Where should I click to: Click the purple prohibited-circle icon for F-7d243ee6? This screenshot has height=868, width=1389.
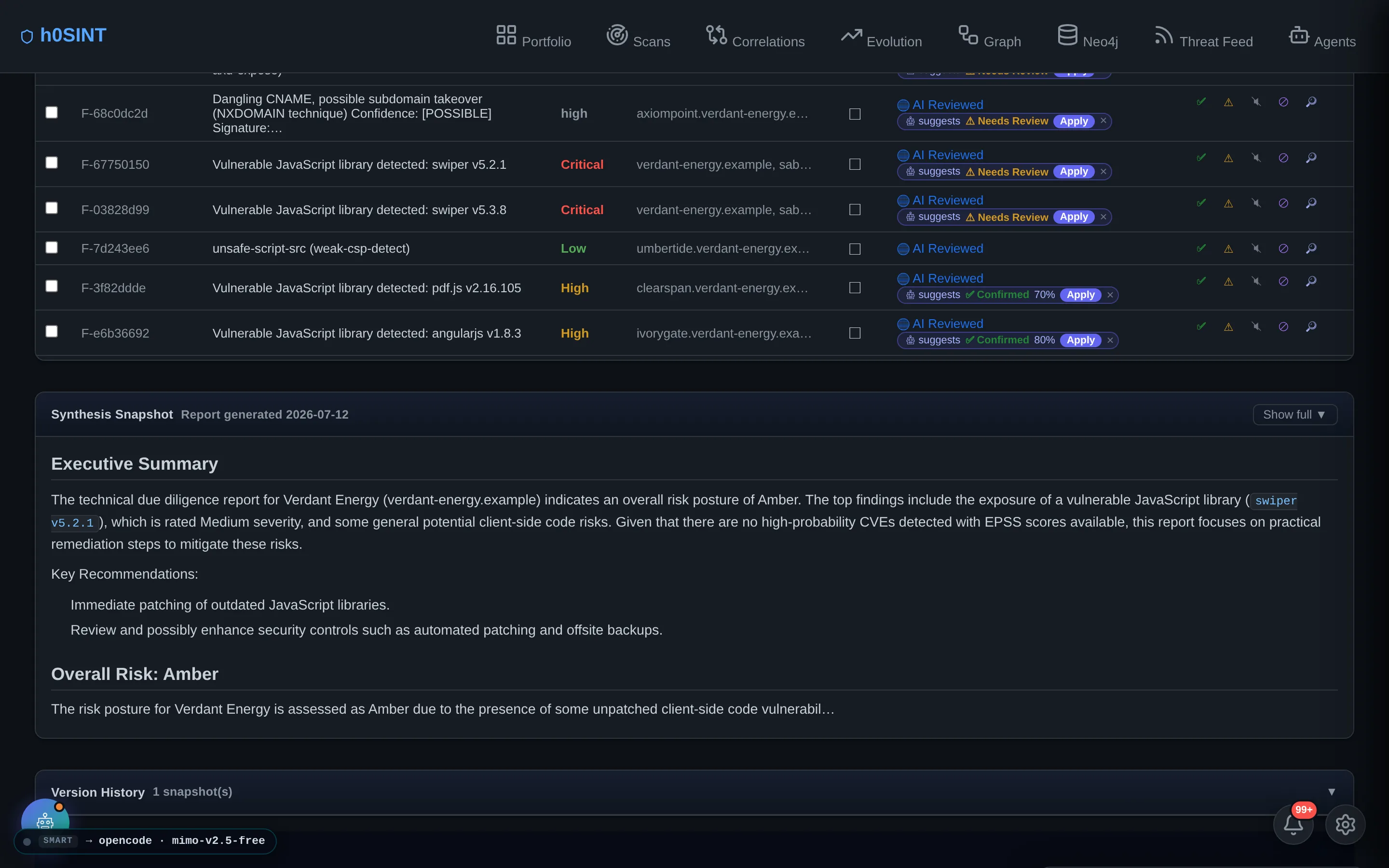tap(1283, 248)
